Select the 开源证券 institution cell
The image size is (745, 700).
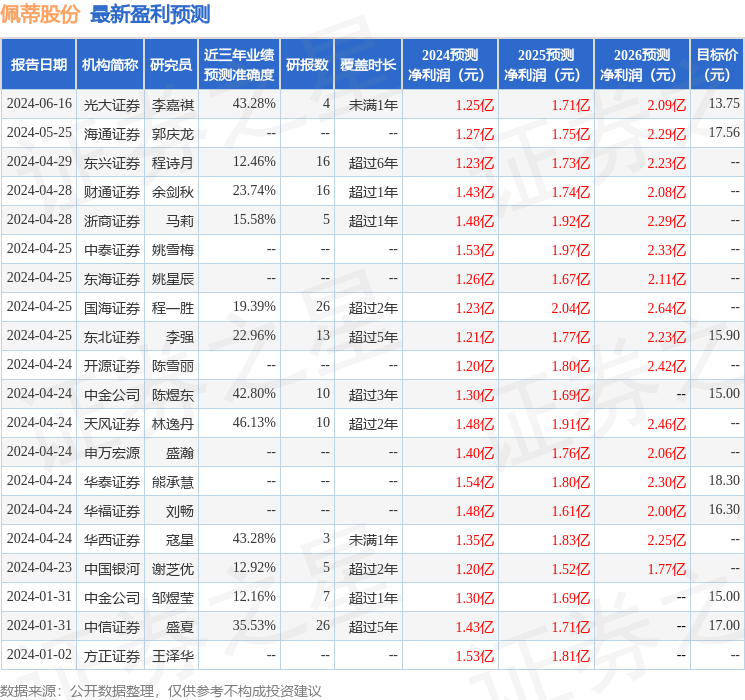click(112, 365)
